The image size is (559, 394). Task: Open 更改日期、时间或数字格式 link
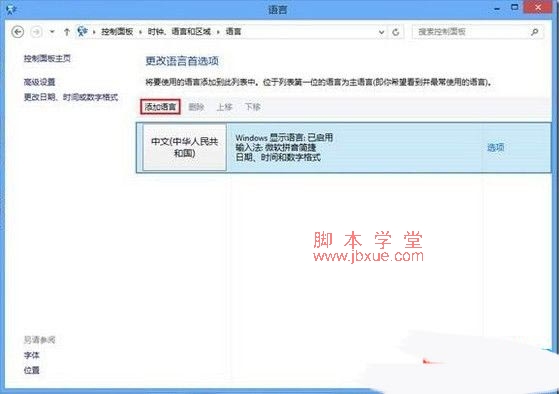coord(71,97)
